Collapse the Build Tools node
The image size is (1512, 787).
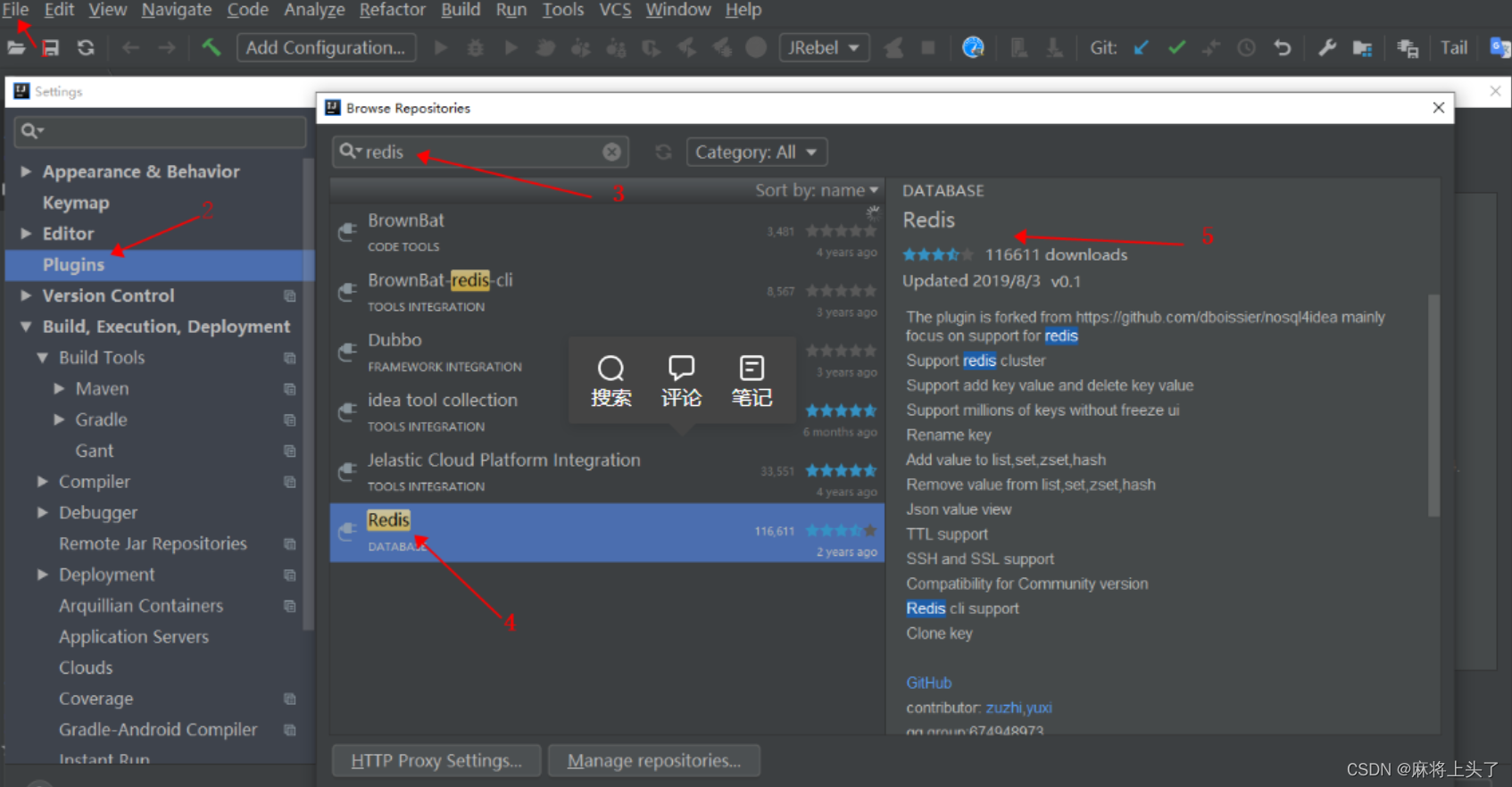tap(42, 358)
